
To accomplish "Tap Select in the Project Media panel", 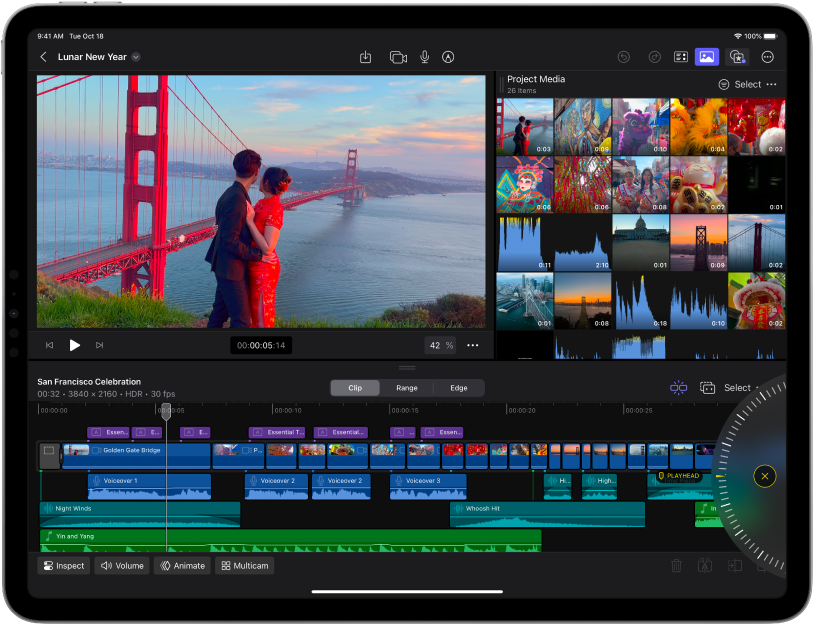I will [x=747, y=84].
